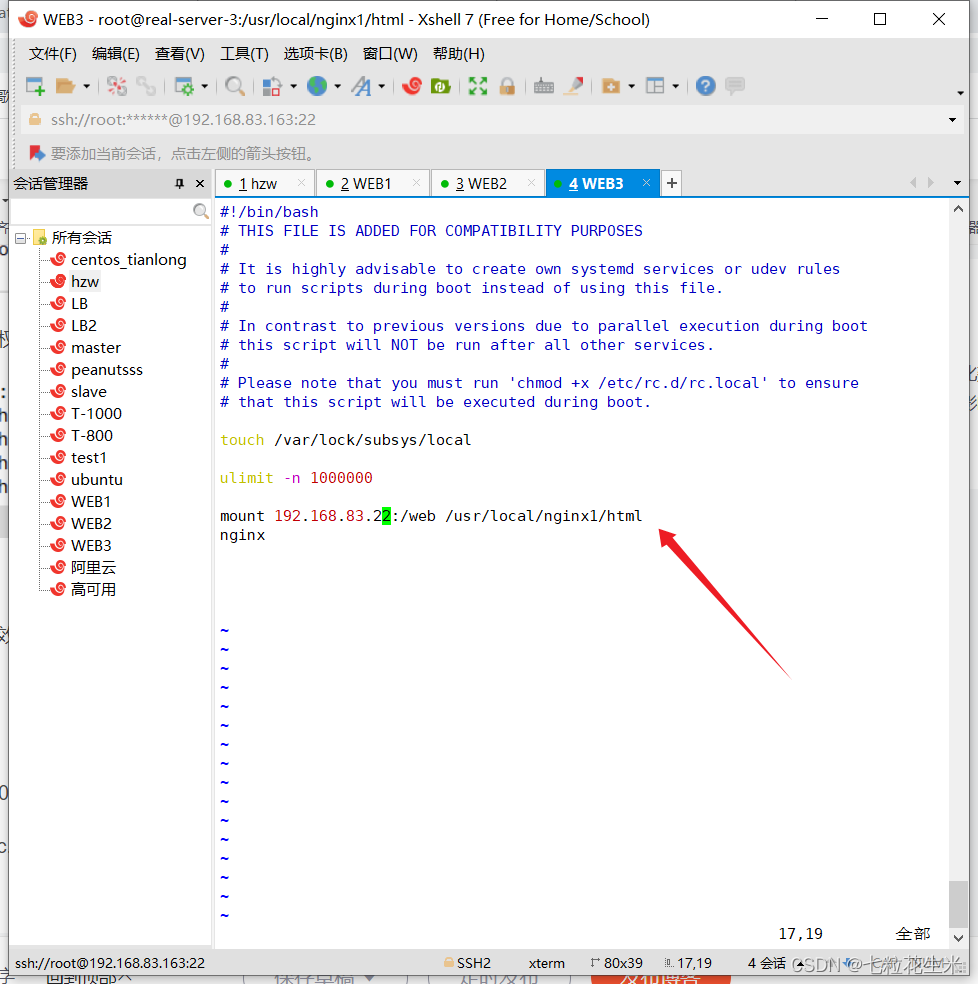This screenshot has width=978, height=984.
Task: Select the hzw session in tree
Action: [x=85, y=282]
